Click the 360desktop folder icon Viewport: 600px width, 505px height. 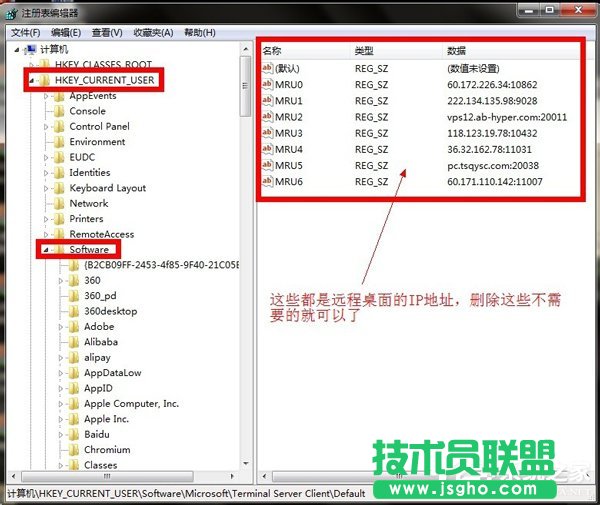click(x=74, y=311)
